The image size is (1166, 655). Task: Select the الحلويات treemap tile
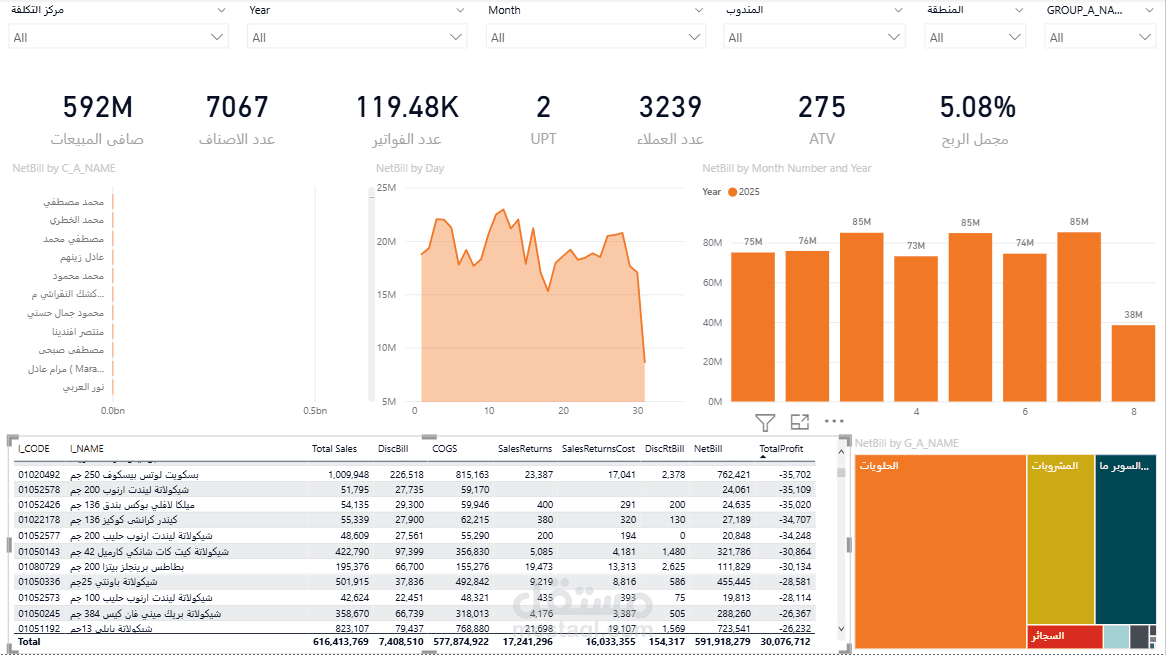click(x=941, y=551)
